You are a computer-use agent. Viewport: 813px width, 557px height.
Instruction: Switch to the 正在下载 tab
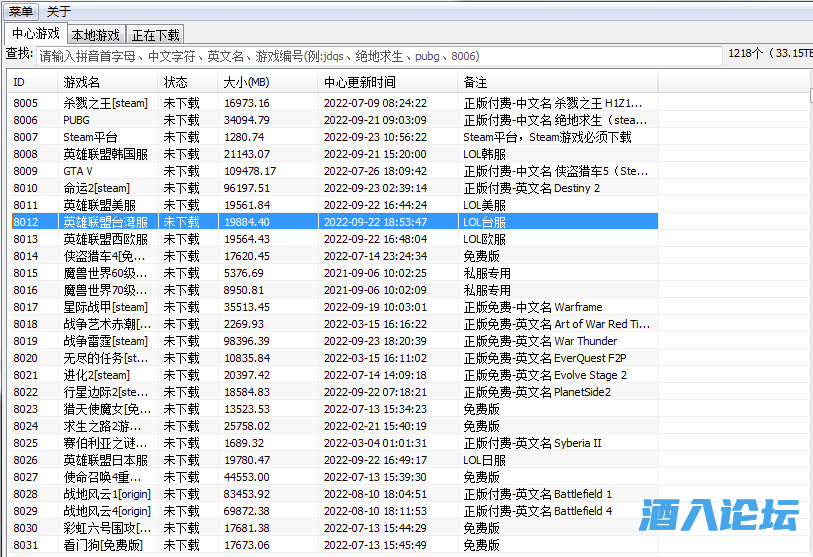[156, 36]
